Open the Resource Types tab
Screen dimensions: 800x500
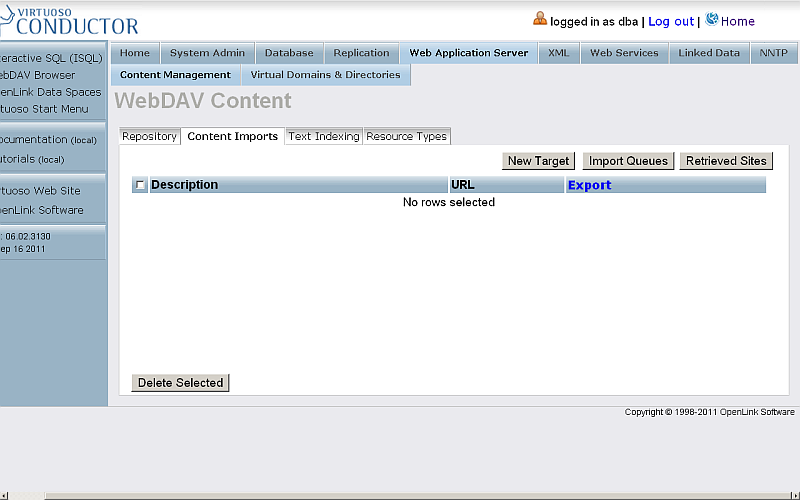point(406,137)
